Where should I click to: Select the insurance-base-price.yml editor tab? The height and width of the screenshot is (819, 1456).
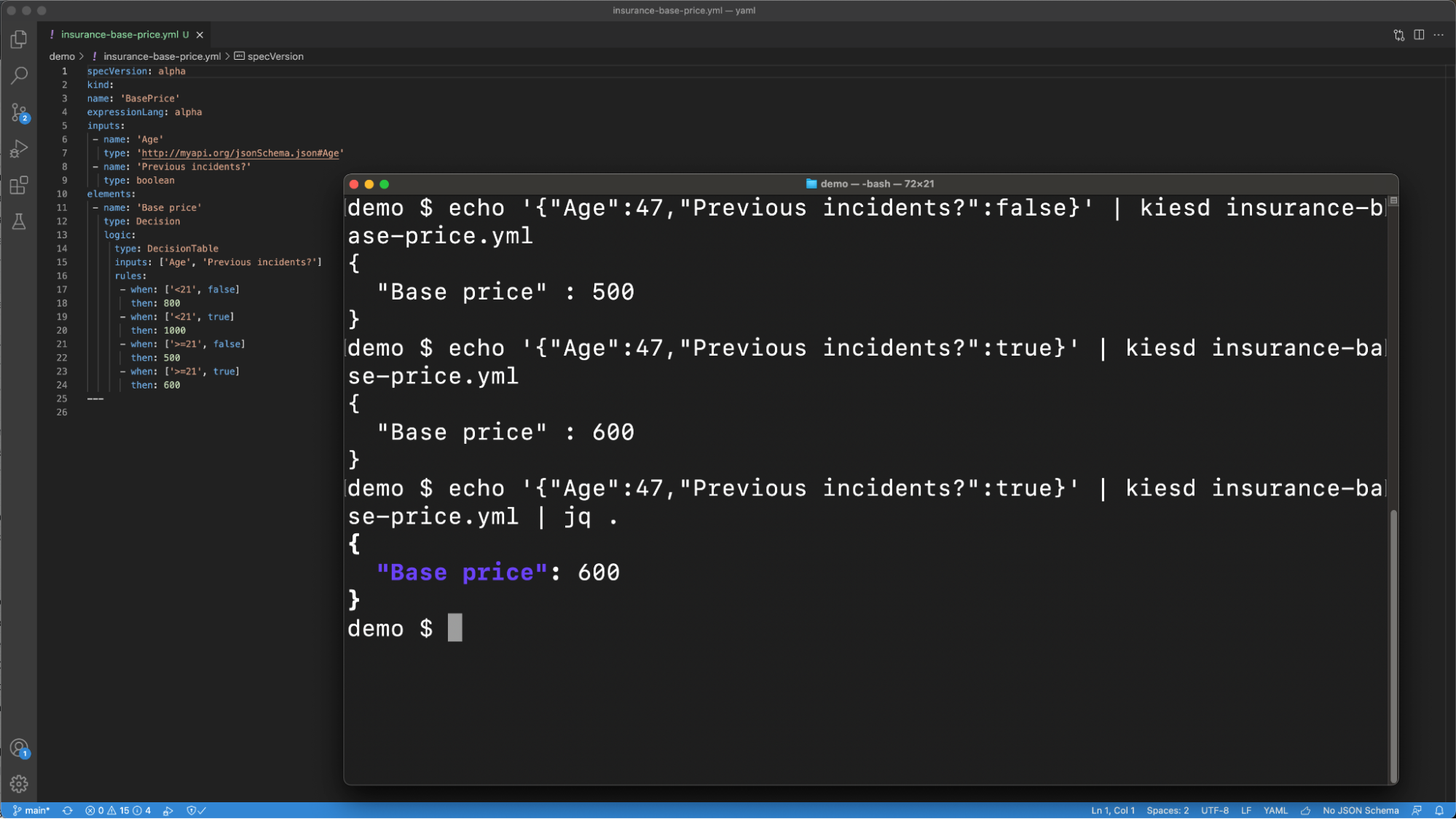coord(119,35)
